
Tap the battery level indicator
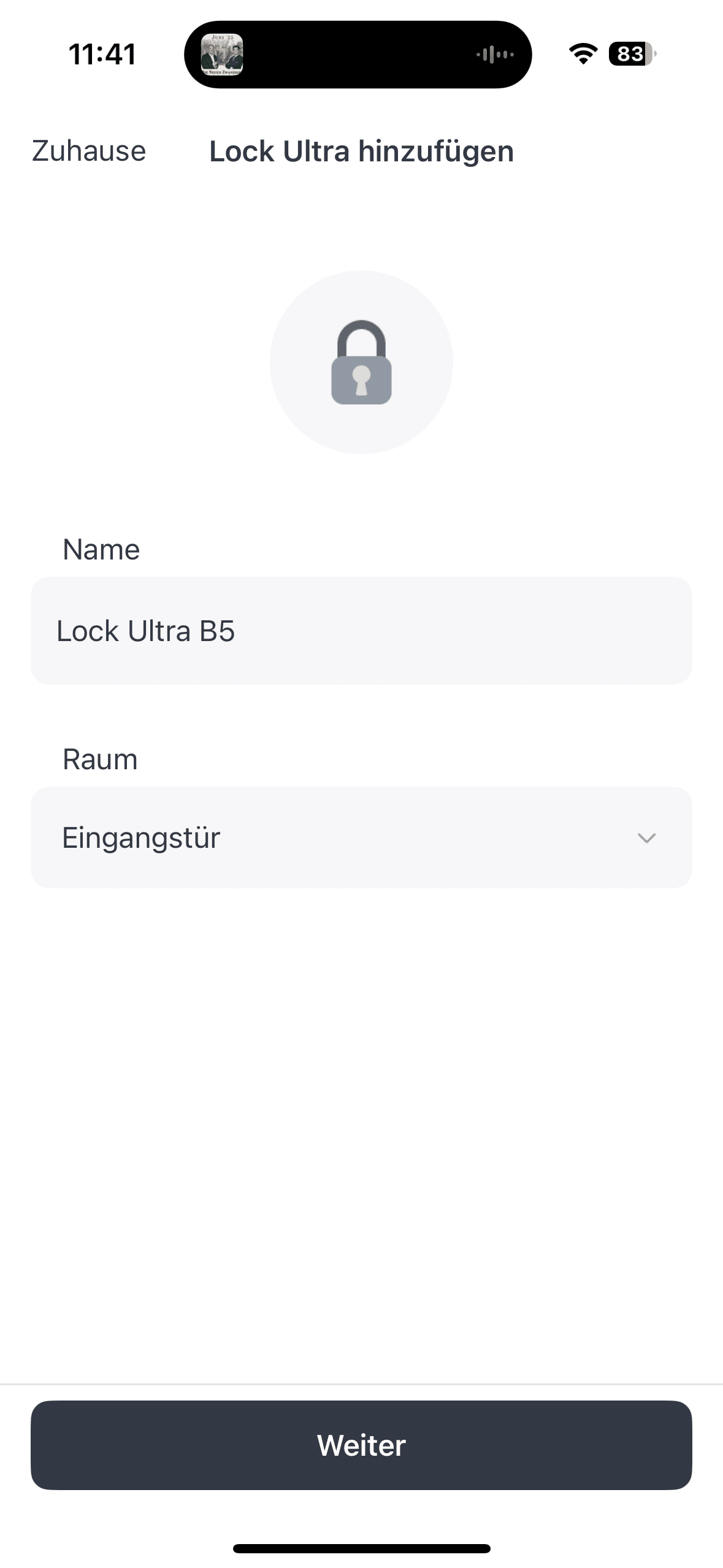pos(632,54)
